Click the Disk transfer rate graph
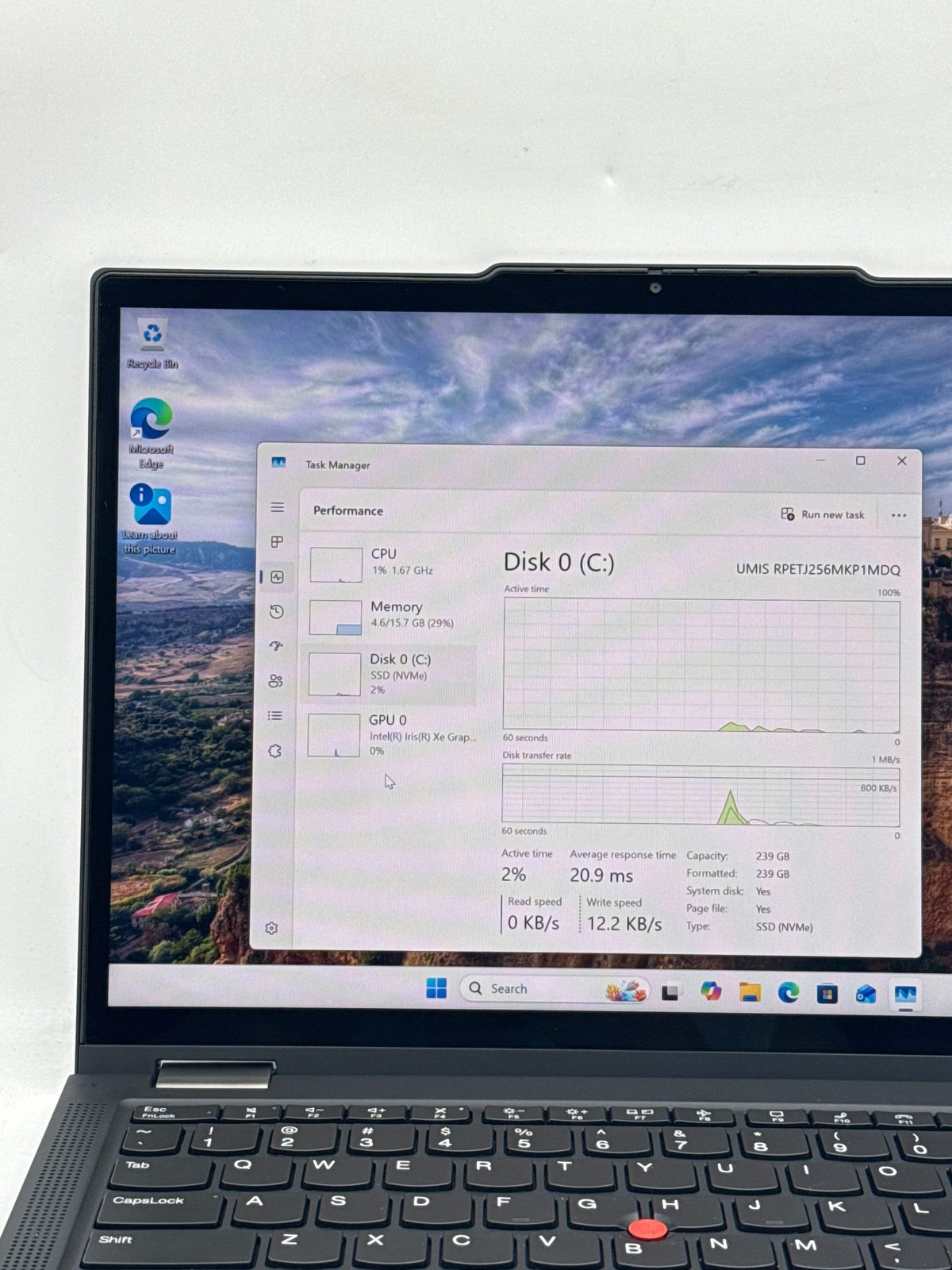The height and width of the screenshot is (1270, 952). pyautogui.click(x=701, y=795)
